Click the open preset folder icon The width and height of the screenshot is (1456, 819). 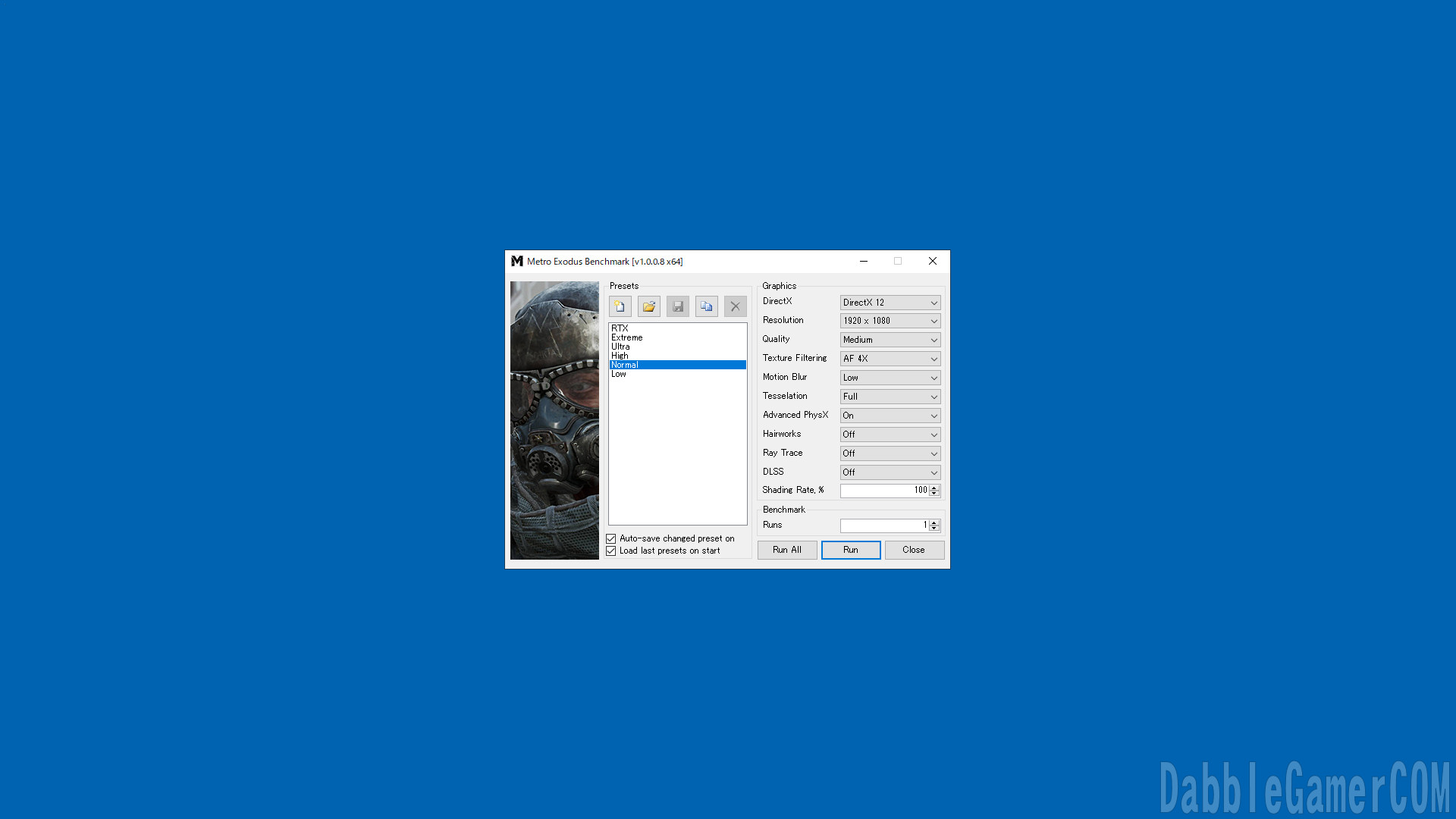648,306
